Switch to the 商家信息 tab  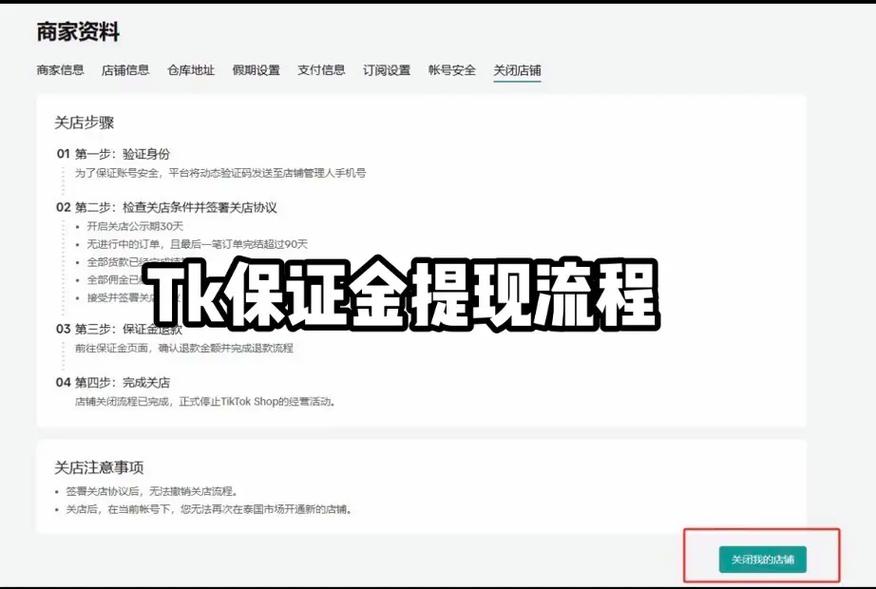59,70
